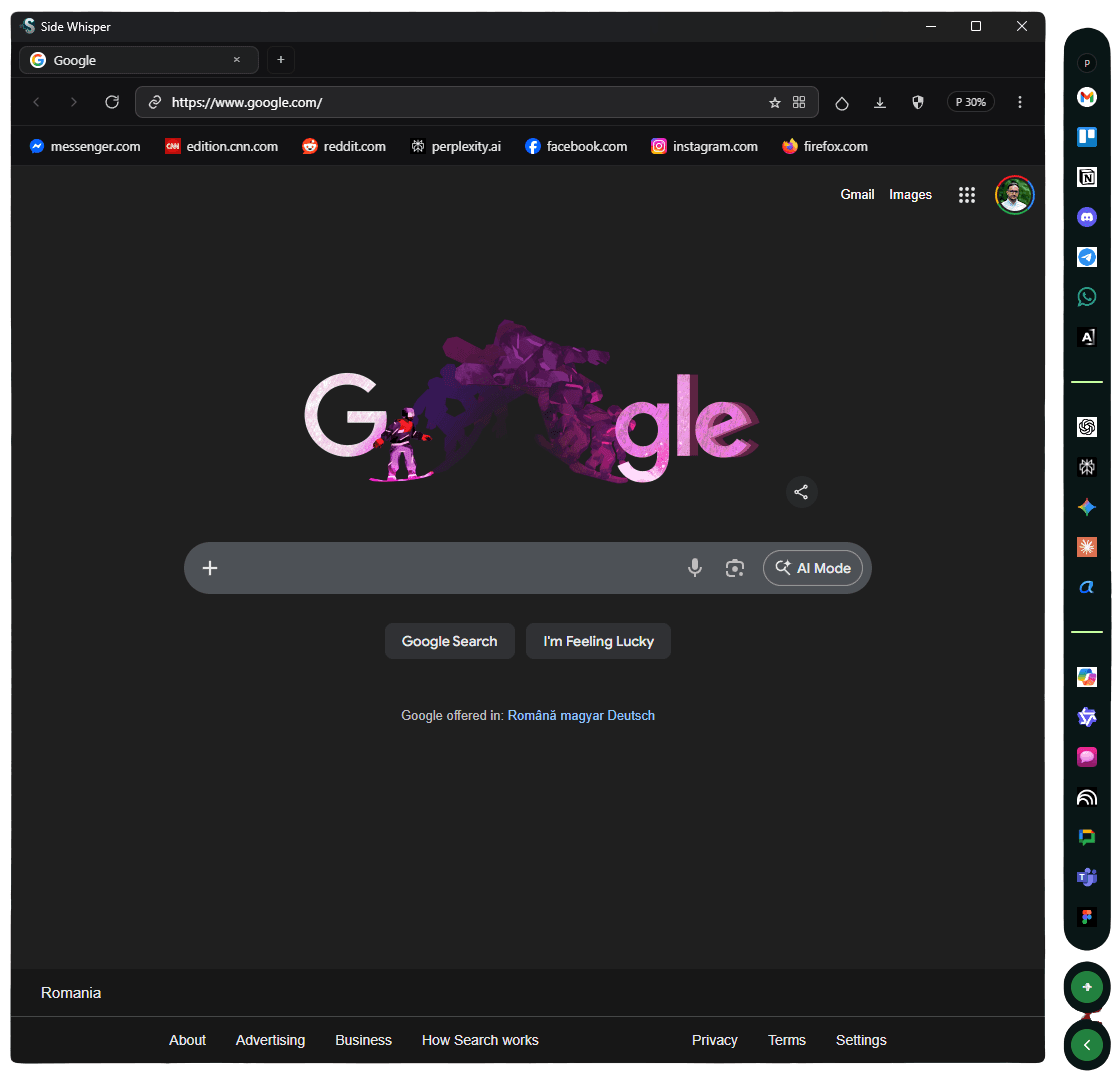Screen dimensions: 1112x1077
Task: Open WhatsApp from the sidebar
Action: pyautogui.click(x=1087, y=297)
